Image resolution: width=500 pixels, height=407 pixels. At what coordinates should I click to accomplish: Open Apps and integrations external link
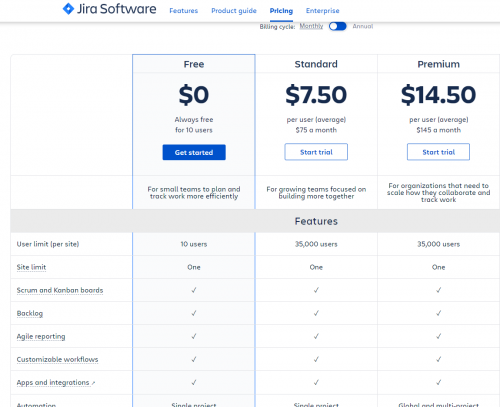tap(56, 382)
